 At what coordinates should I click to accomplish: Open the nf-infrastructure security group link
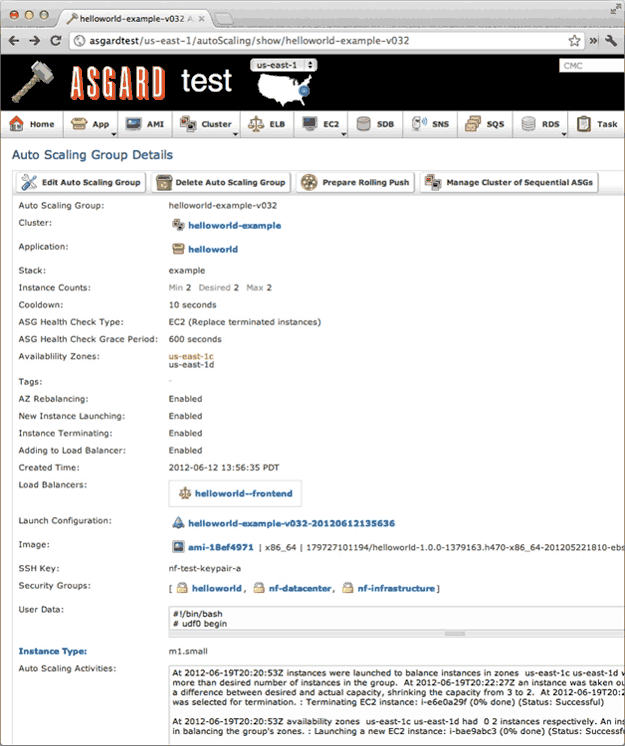[x=396, y=589]
